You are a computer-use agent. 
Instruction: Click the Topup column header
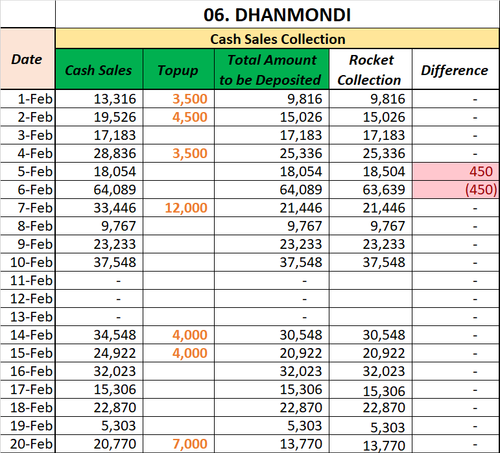coord(179,69)
